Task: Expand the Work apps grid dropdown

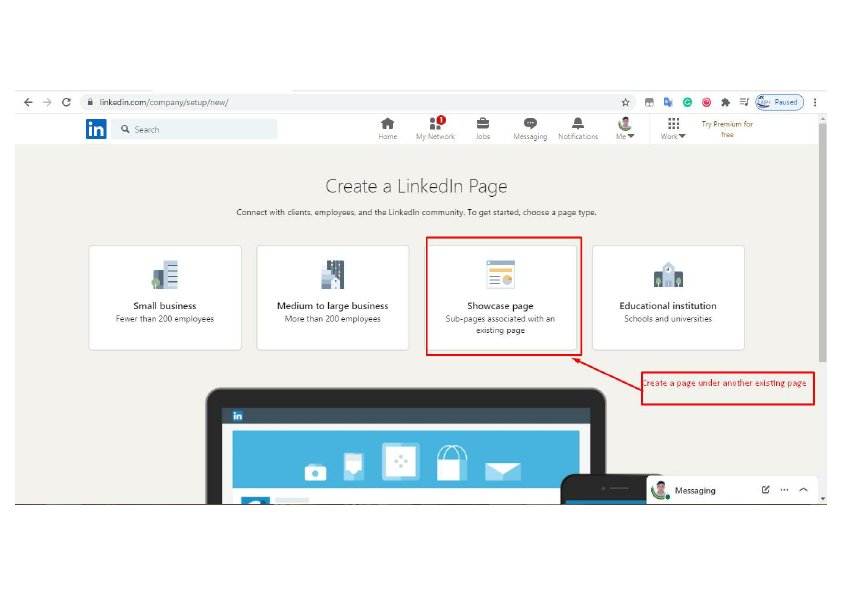Action: 673,129
